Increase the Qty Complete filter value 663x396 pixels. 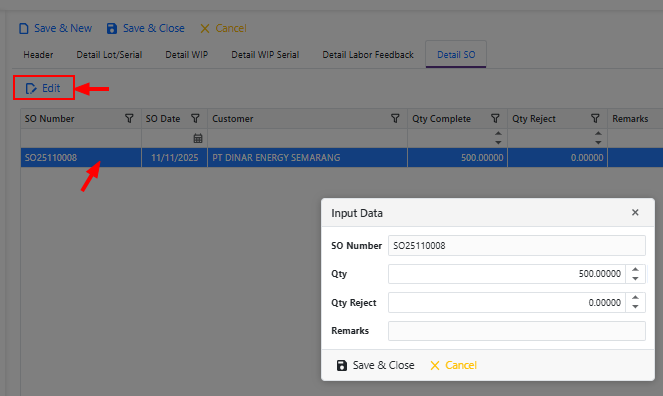[x=499, y=134]
